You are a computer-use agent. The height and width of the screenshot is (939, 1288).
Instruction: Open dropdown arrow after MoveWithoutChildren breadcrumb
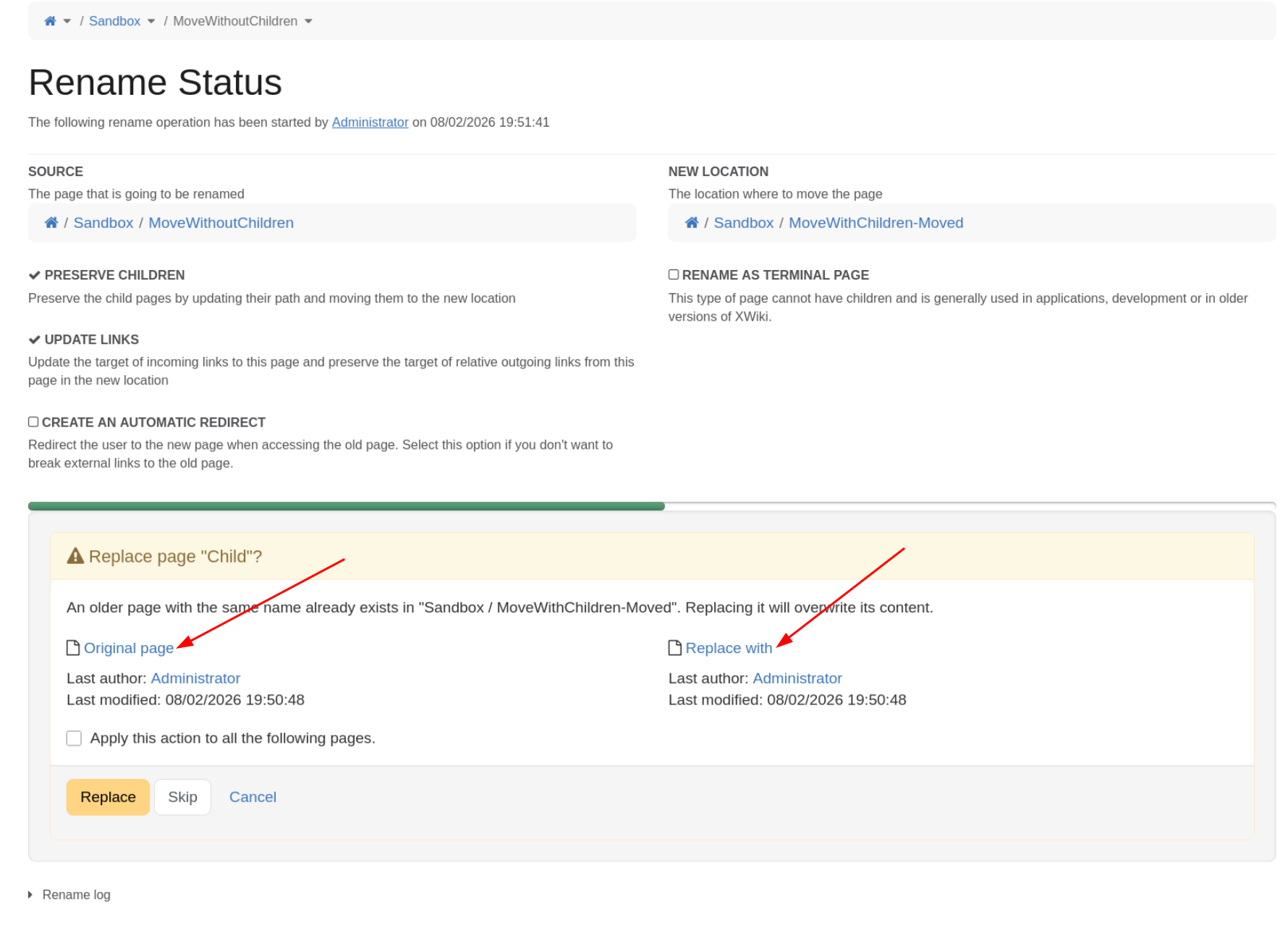click(x=308, y=21)
